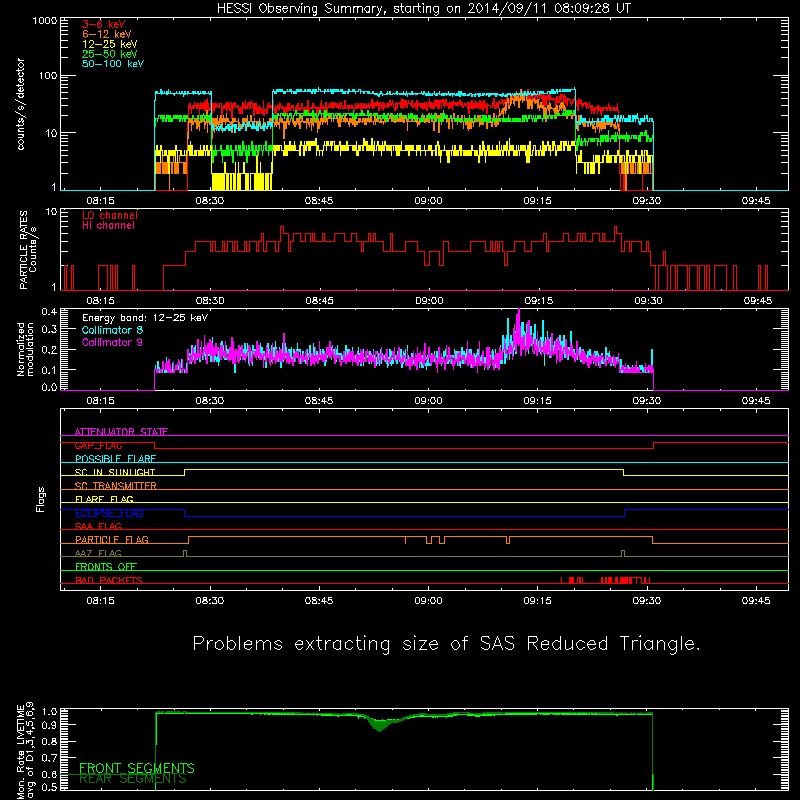The height and width of the screenshot is (800, 800).
Task: Select the LO channel legend label
Action: [x=110, y=216]
